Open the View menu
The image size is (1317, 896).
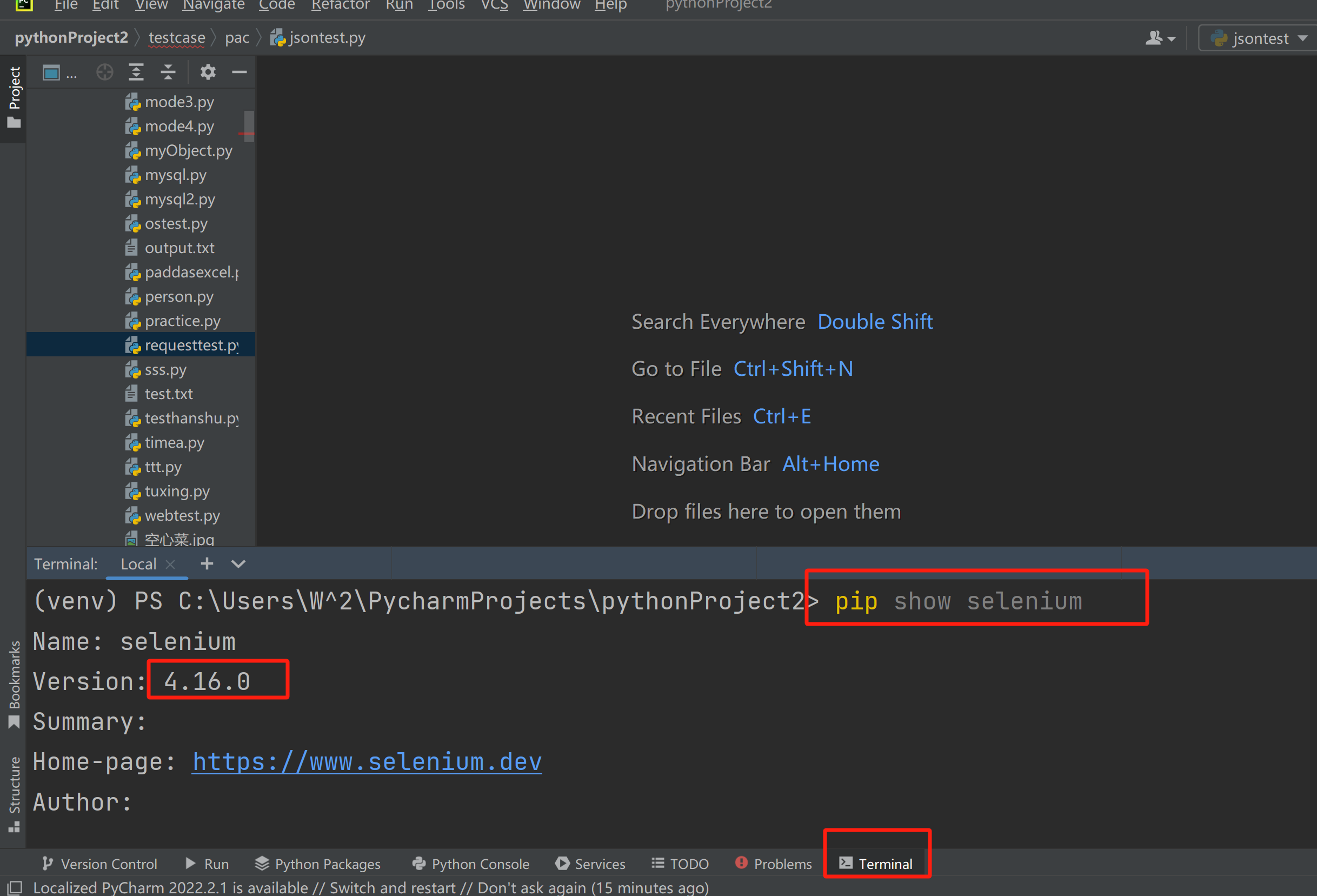point(151,5)
